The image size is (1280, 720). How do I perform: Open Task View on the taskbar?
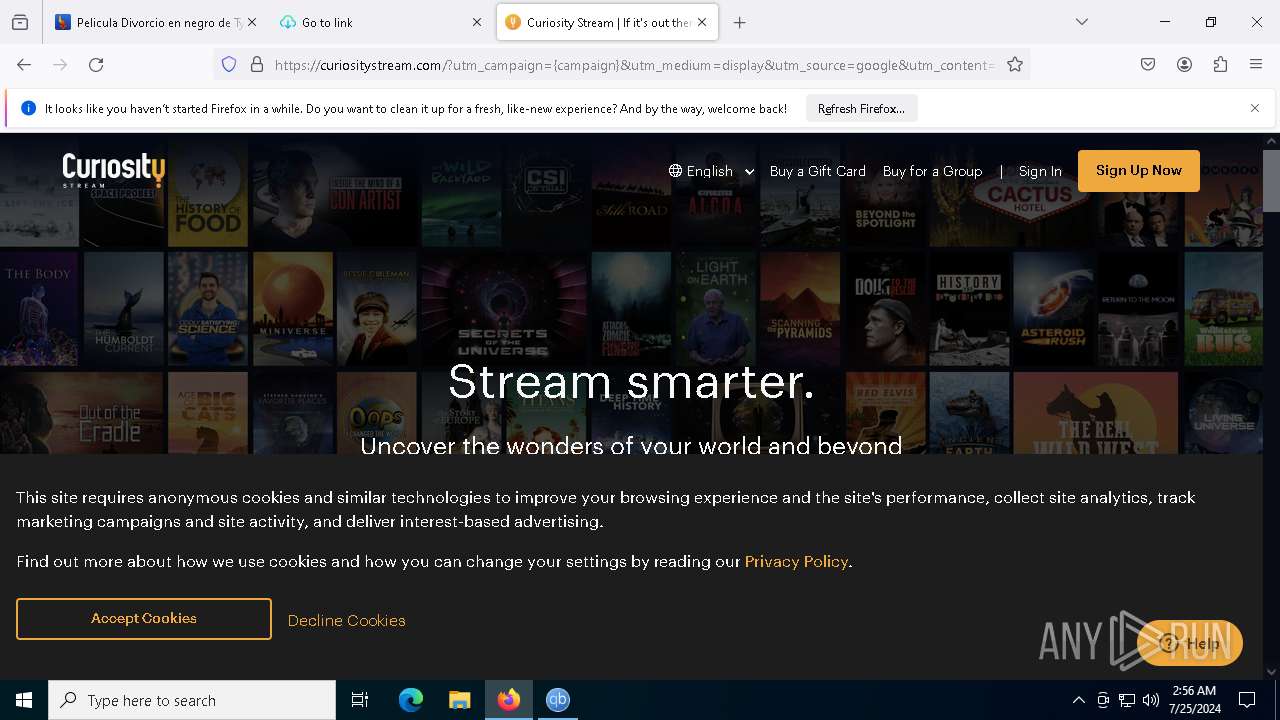point(360,700)
